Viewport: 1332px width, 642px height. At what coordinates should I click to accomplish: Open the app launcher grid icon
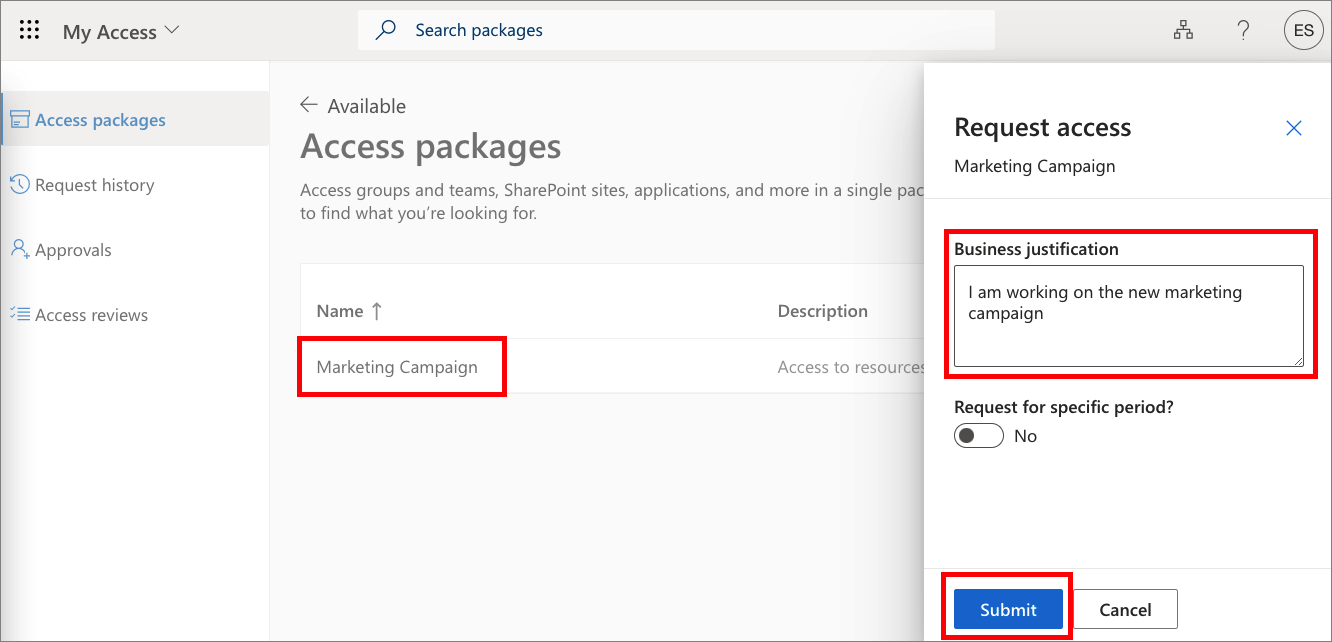(29, 30)
